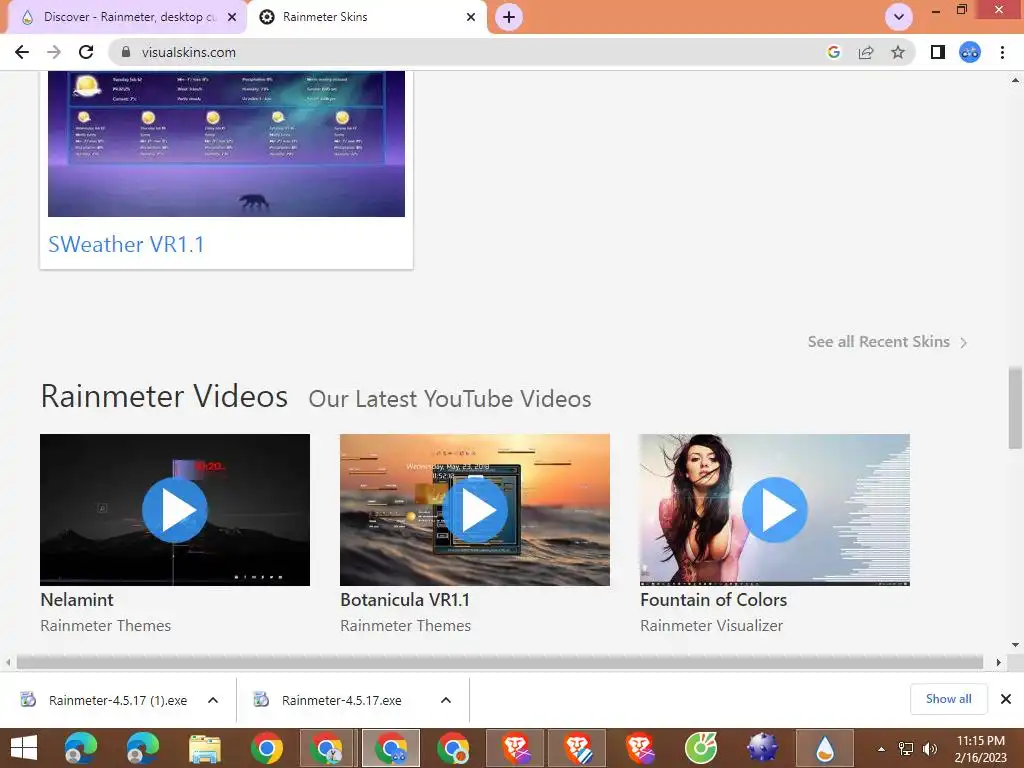The width and height of the screenshot is (1024, 768).
Task: Open the SWeather VR1.1 skin link
Action: (x=126, y=244)
